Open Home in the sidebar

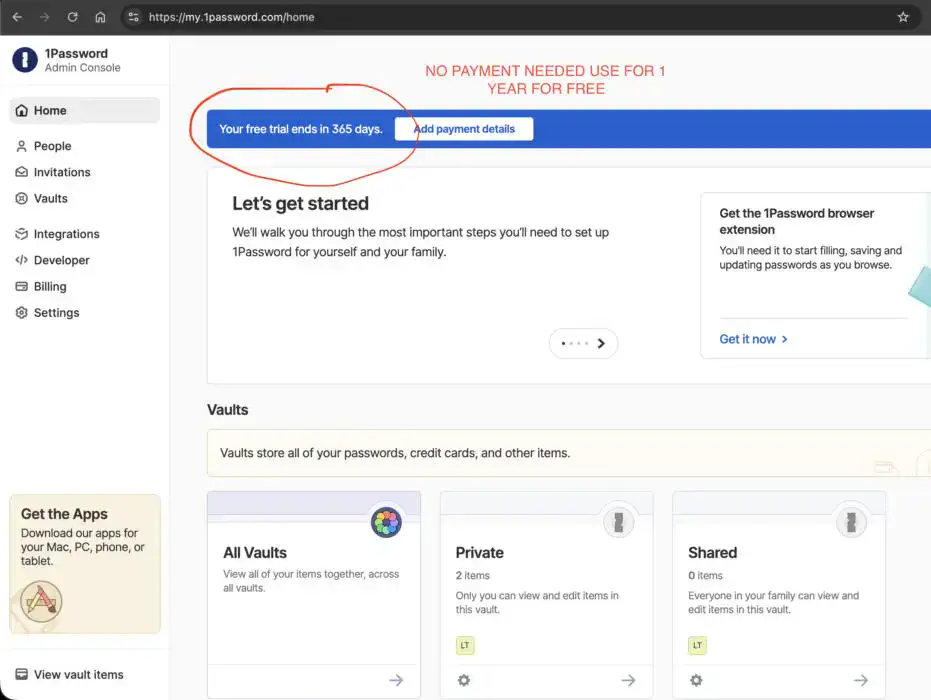tap(84, 110)
